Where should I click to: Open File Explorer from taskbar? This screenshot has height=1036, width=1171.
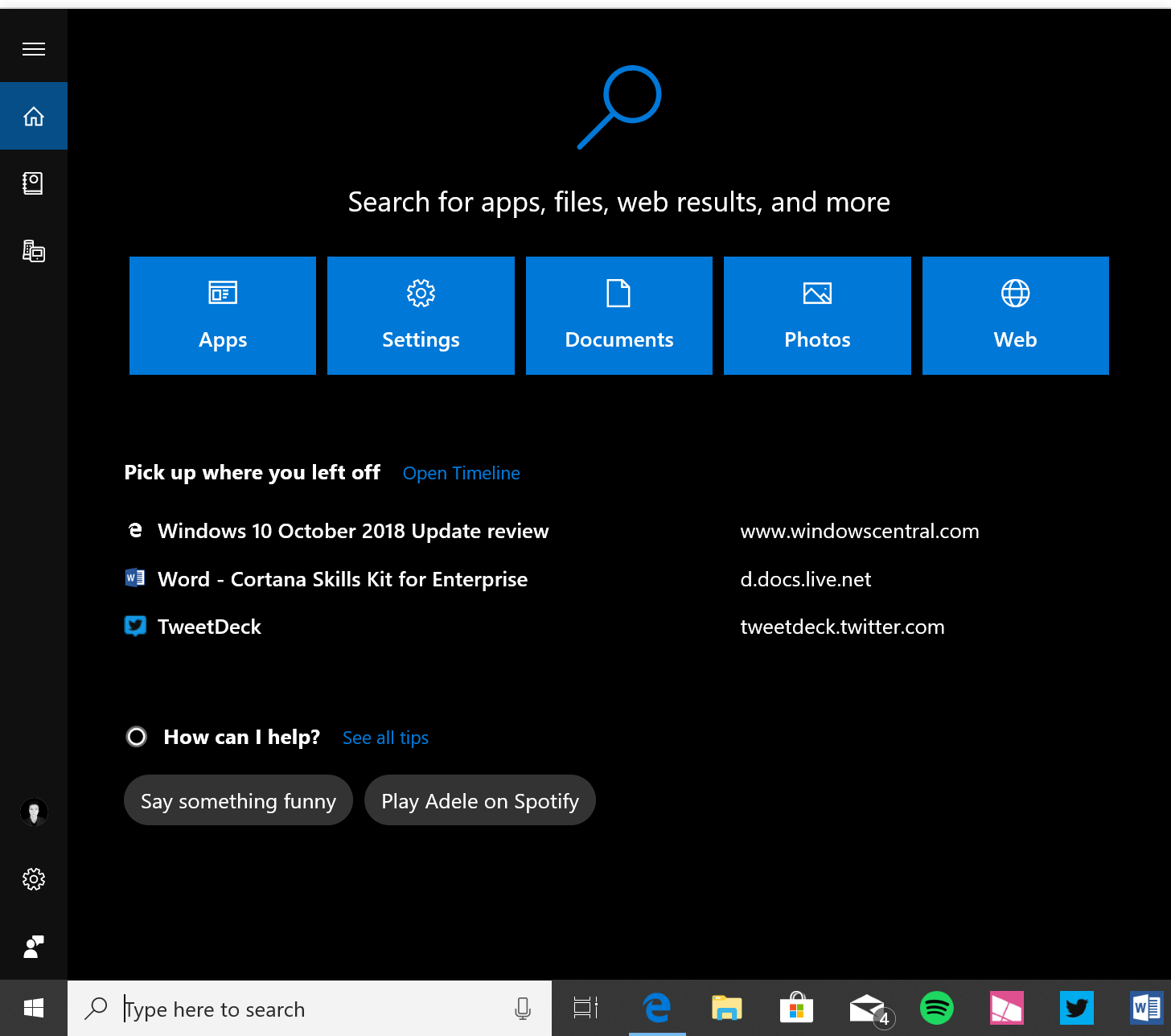[x=727, y=1008]
